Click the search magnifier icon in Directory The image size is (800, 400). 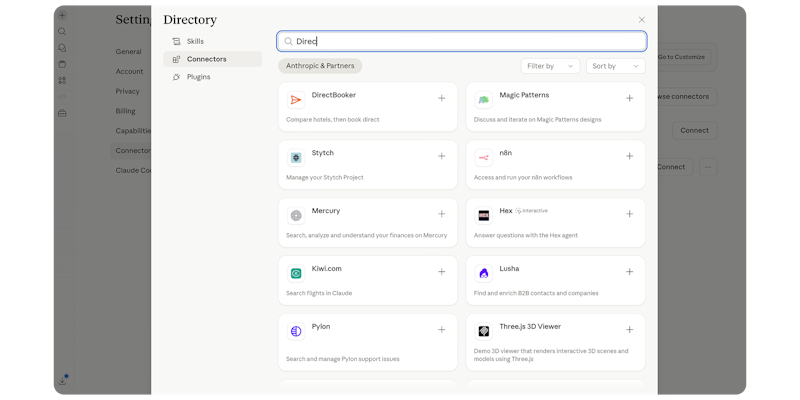click(288, 41)
